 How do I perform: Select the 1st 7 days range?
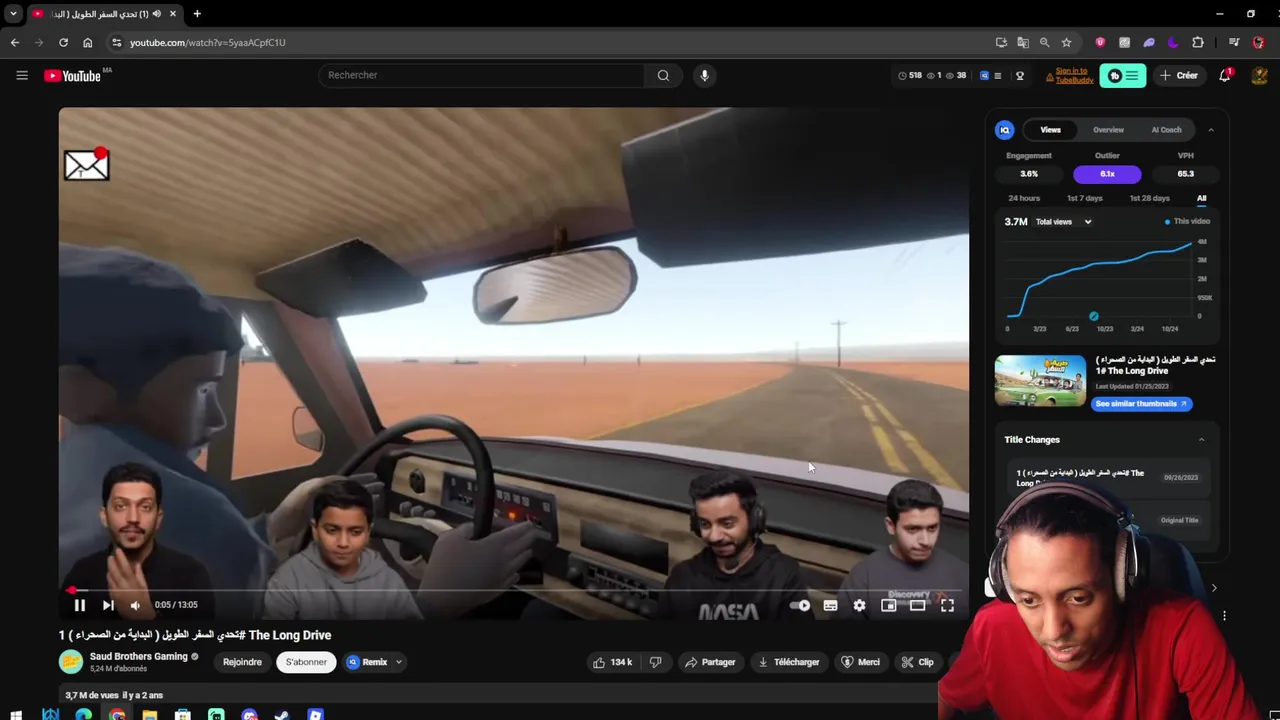1085,198
